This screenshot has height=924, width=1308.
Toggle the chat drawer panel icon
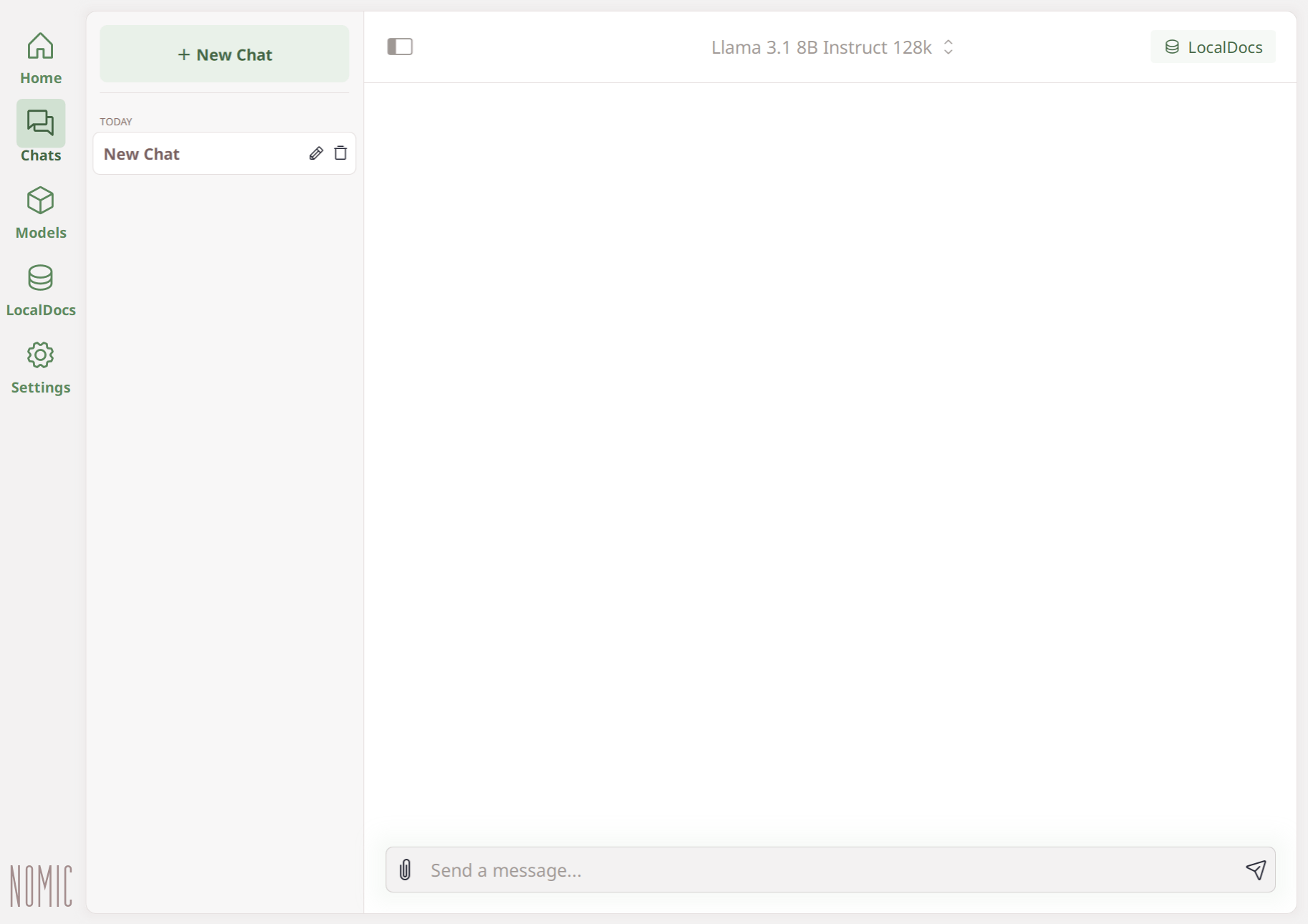[400, 47]
